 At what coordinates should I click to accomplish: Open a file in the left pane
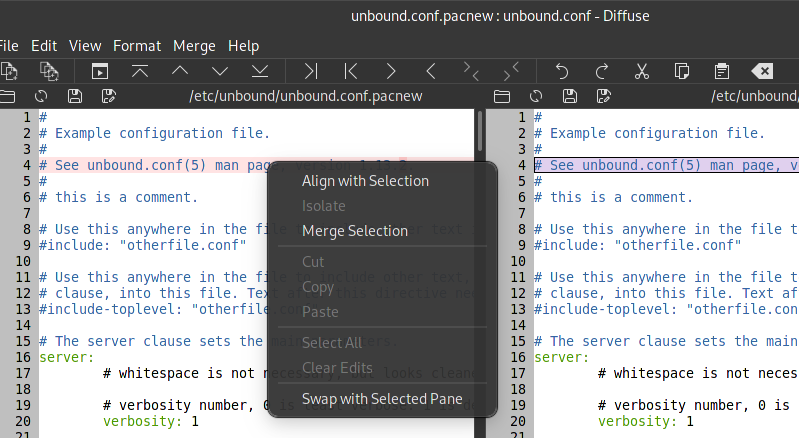tap(7, 96)
